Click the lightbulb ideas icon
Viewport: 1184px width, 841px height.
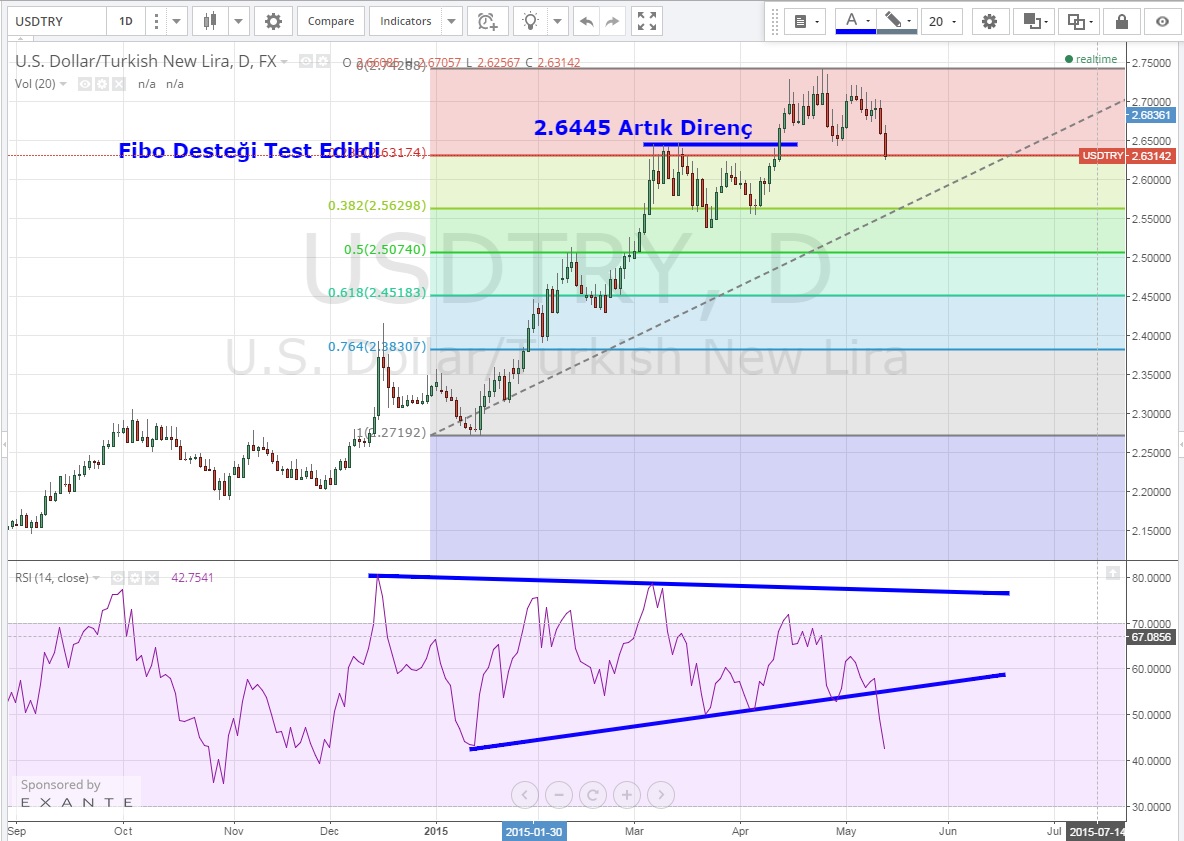point(530,21)
